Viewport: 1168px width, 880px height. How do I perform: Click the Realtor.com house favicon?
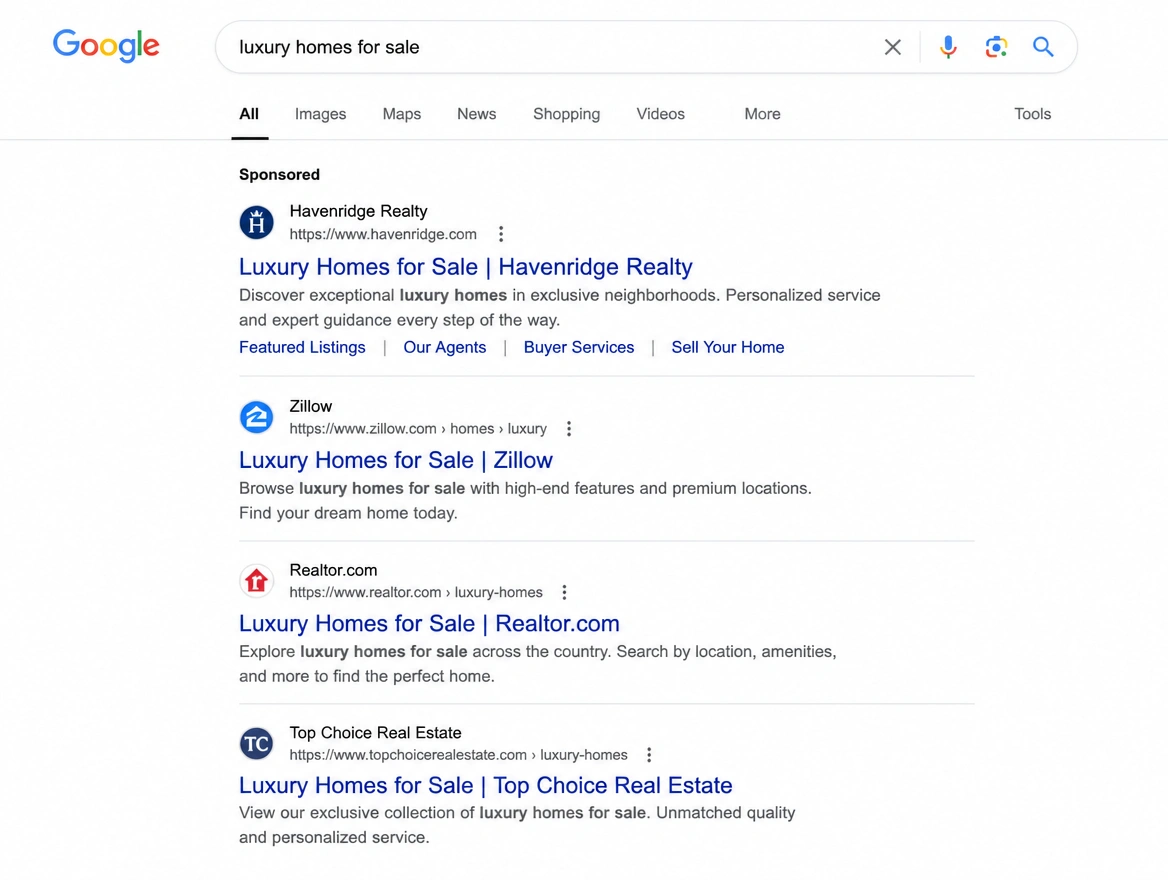(256, 580)
